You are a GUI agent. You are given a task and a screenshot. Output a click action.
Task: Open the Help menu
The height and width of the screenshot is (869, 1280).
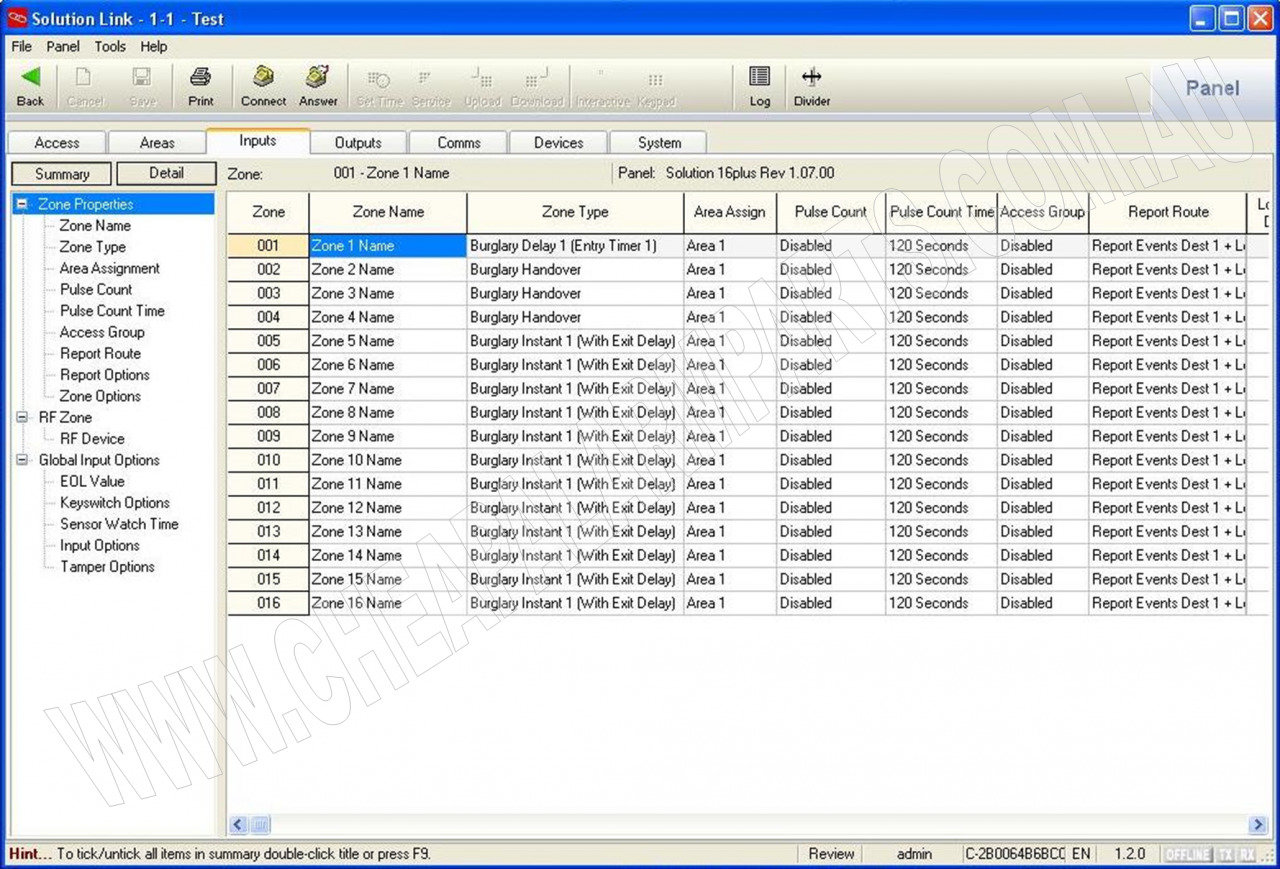pyautogui.click(x=154, y=46)
